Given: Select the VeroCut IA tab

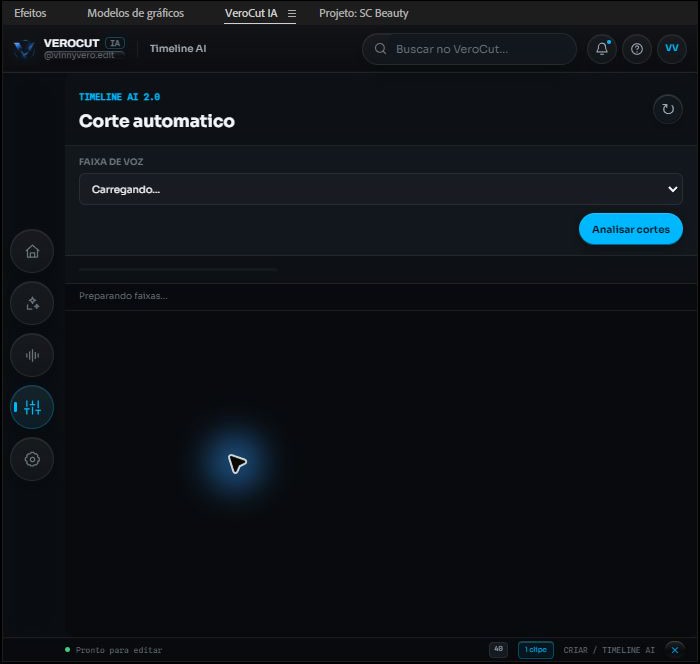Looking at the screenshot, I should pos(251,13).
